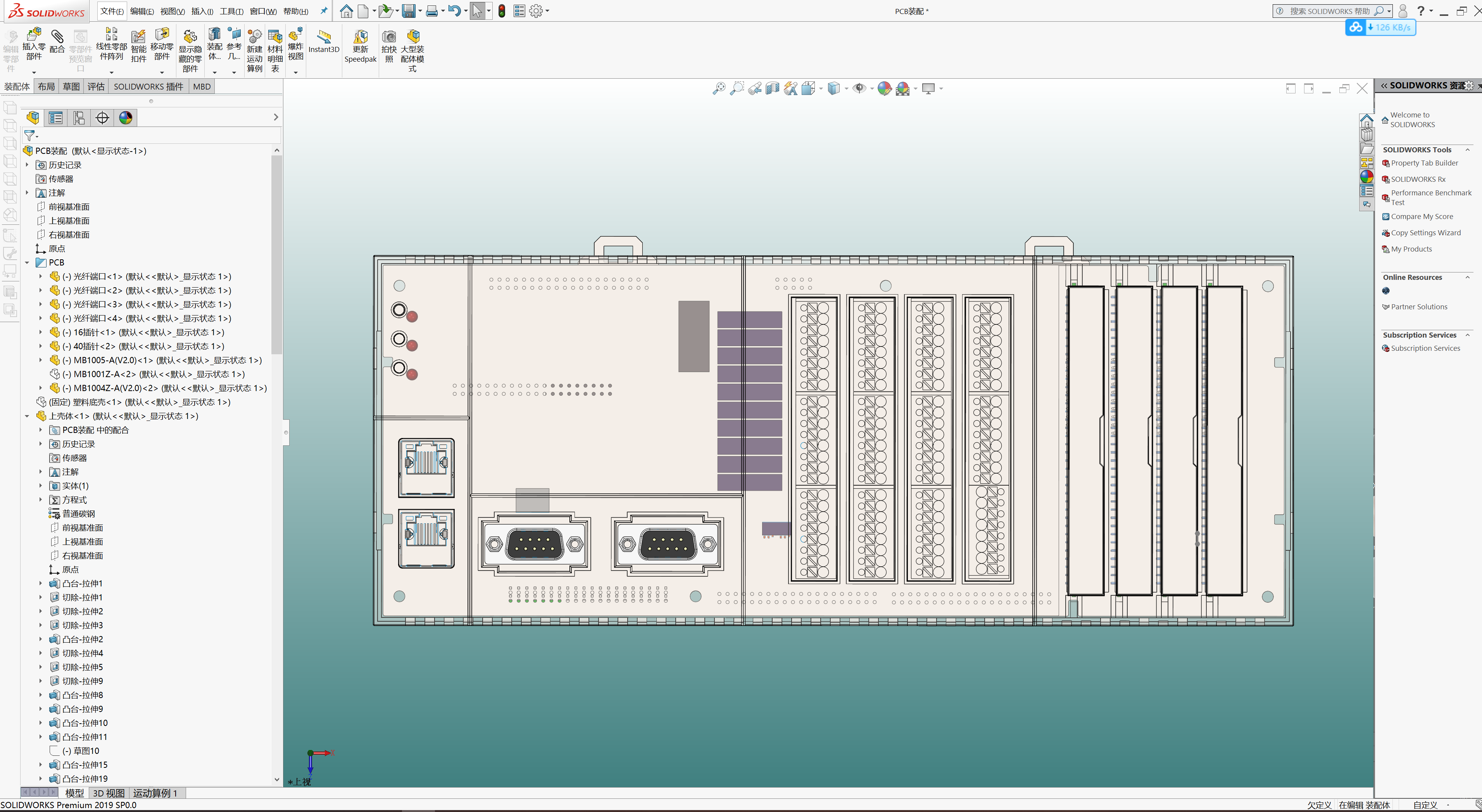This screenshot has width=1482, height=812.
Task: Open the Edit Appearance color ball
Action: [884, 88]
